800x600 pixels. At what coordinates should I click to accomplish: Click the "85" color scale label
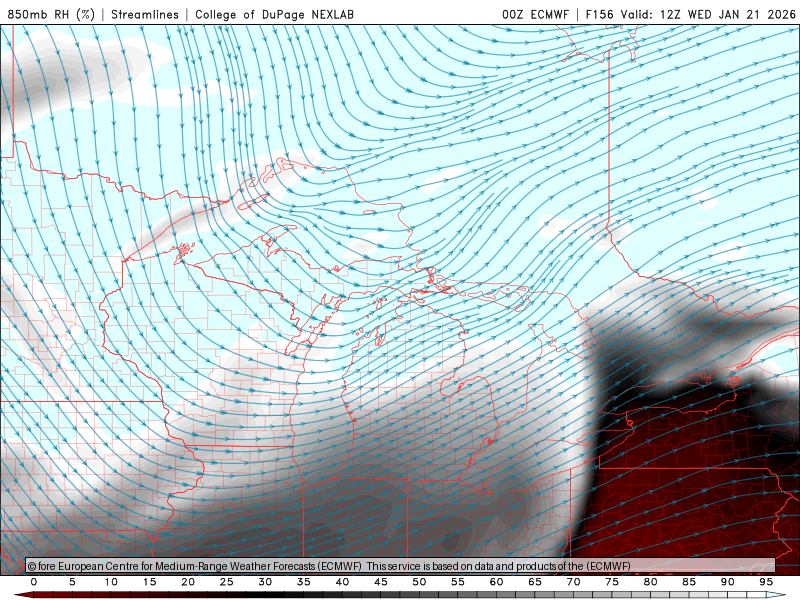689,582
